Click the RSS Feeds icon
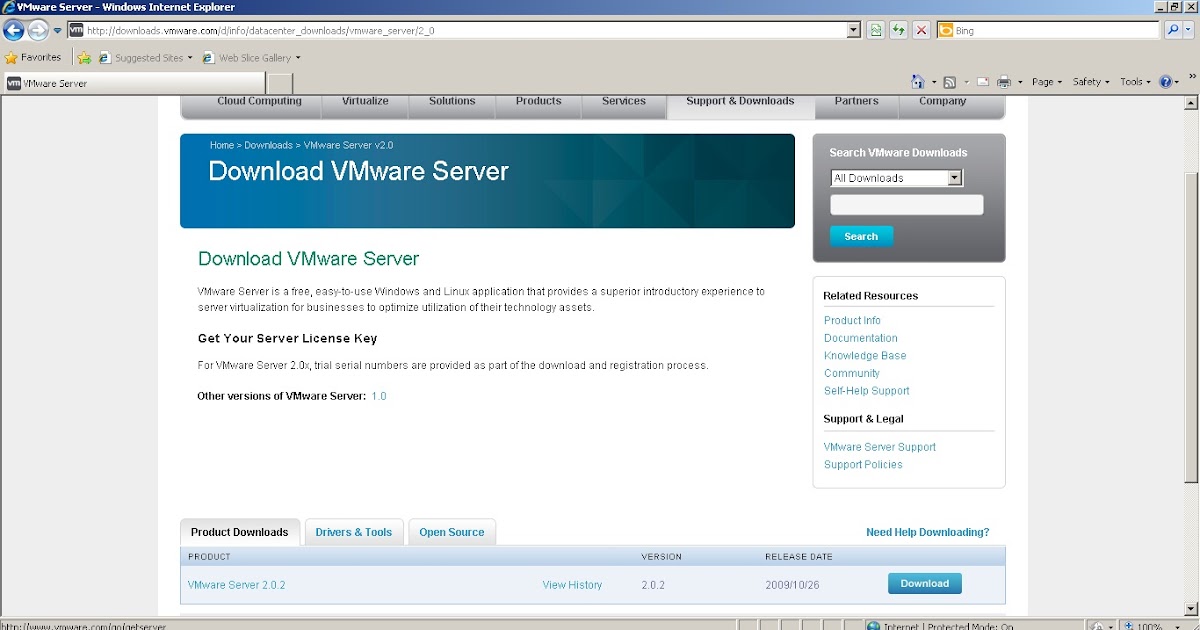Screen dimensions: 1200x630 pos(950,82)
